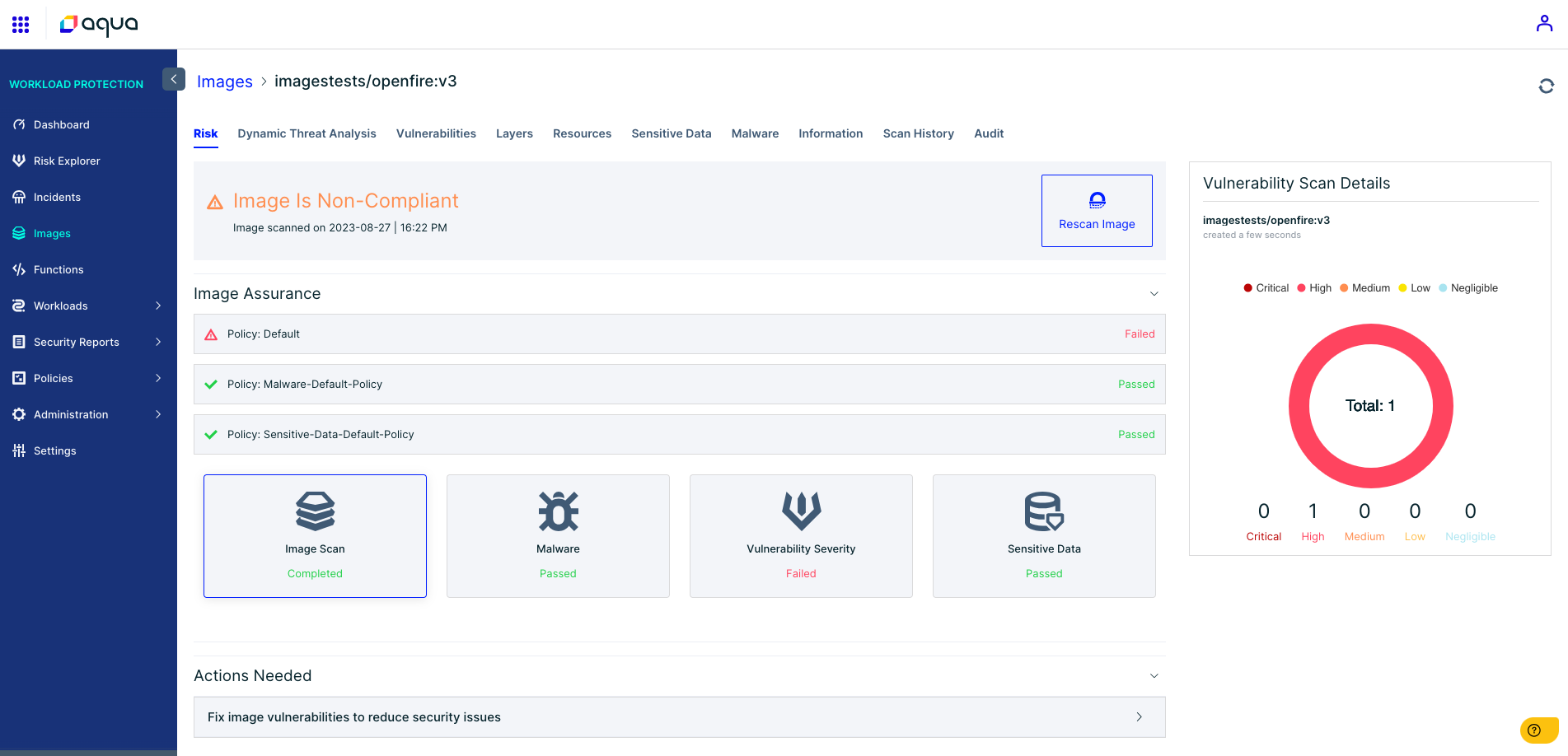Image resolution: width=1568 pixels, height=756 pixels.
Task: Switch to the Audit tab
Action: [989, 133]
